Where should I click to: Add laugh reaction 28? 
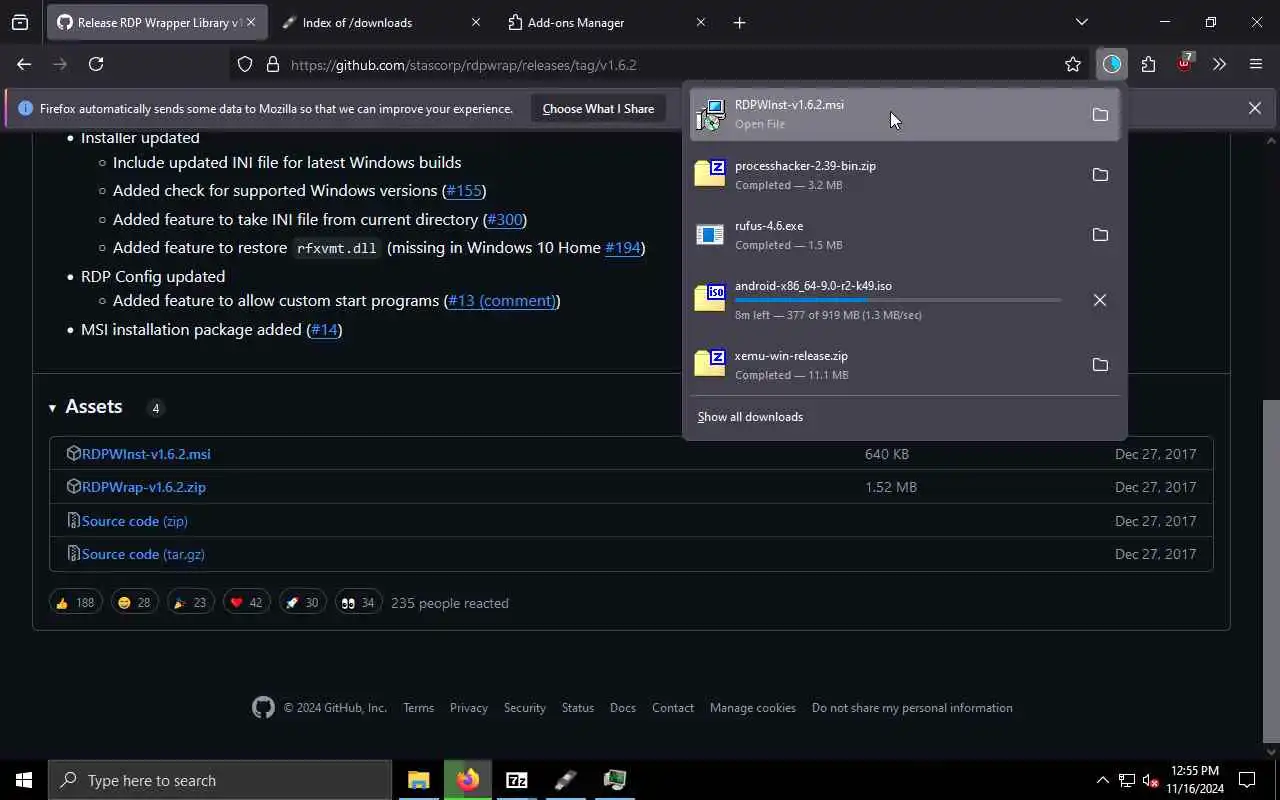(x=134, y=602)
